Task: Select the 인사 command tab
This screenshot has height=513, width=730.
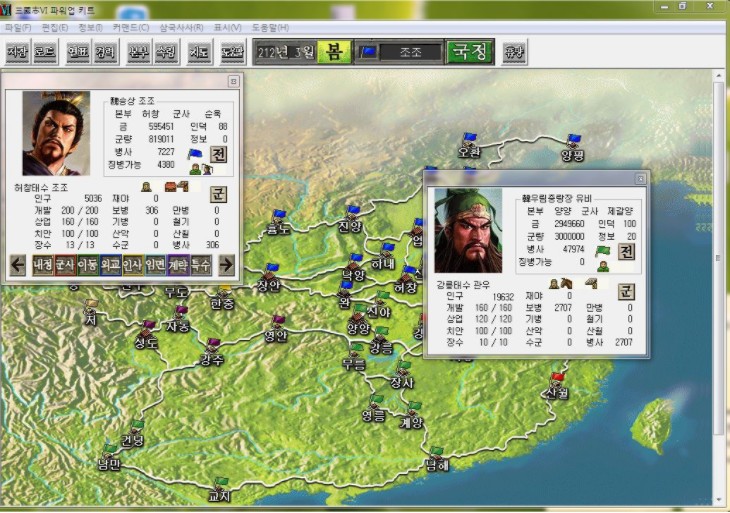Action: click(x=133, y=265)
